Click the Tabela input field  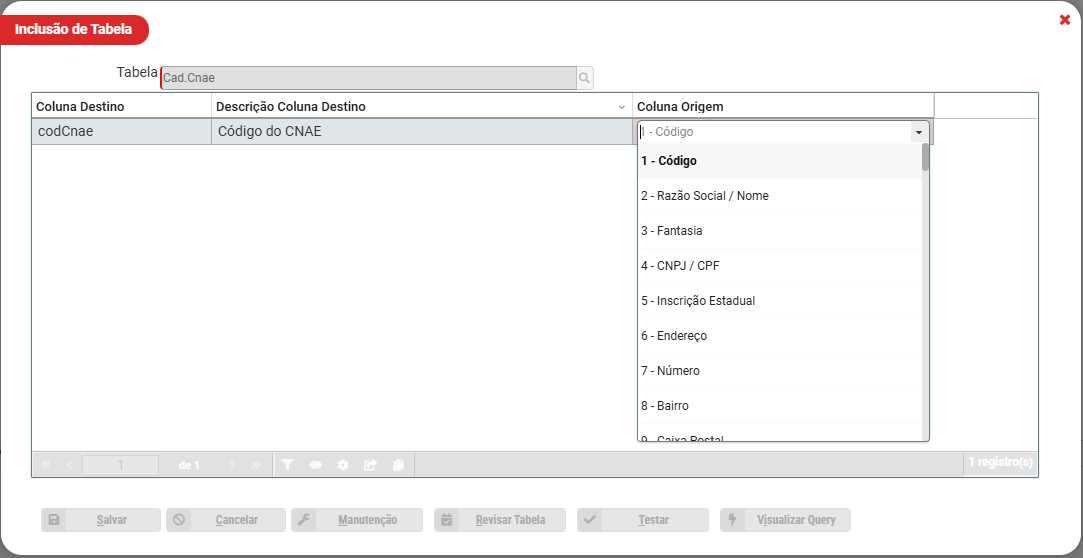point(368,78)
